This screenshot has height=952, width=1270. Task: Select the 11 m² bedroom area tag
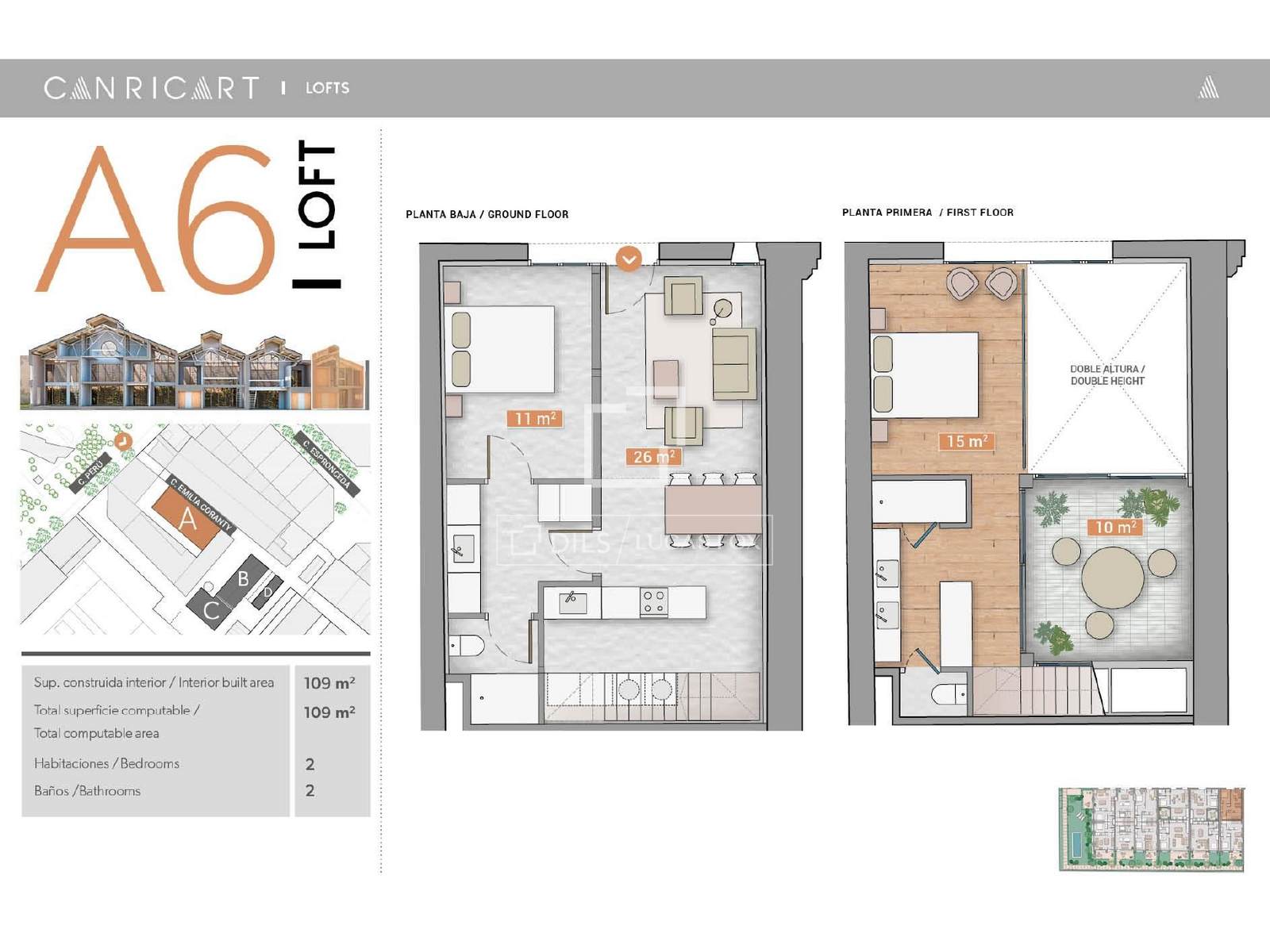click(x=534, y=418)
